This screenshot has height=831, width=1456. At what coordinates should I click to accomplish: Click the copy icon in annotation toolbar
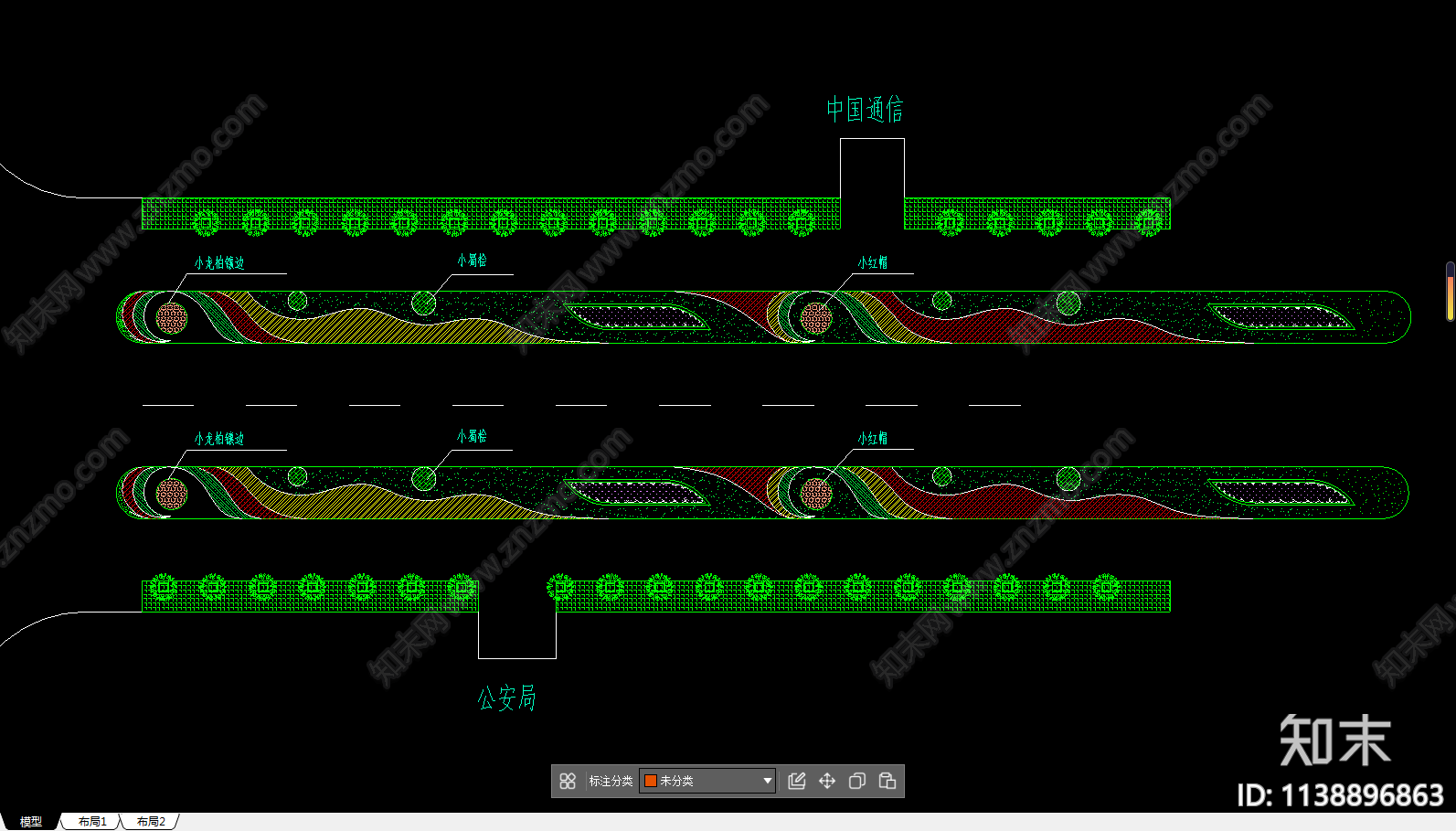pyautogui.click(x=857, y=781)
